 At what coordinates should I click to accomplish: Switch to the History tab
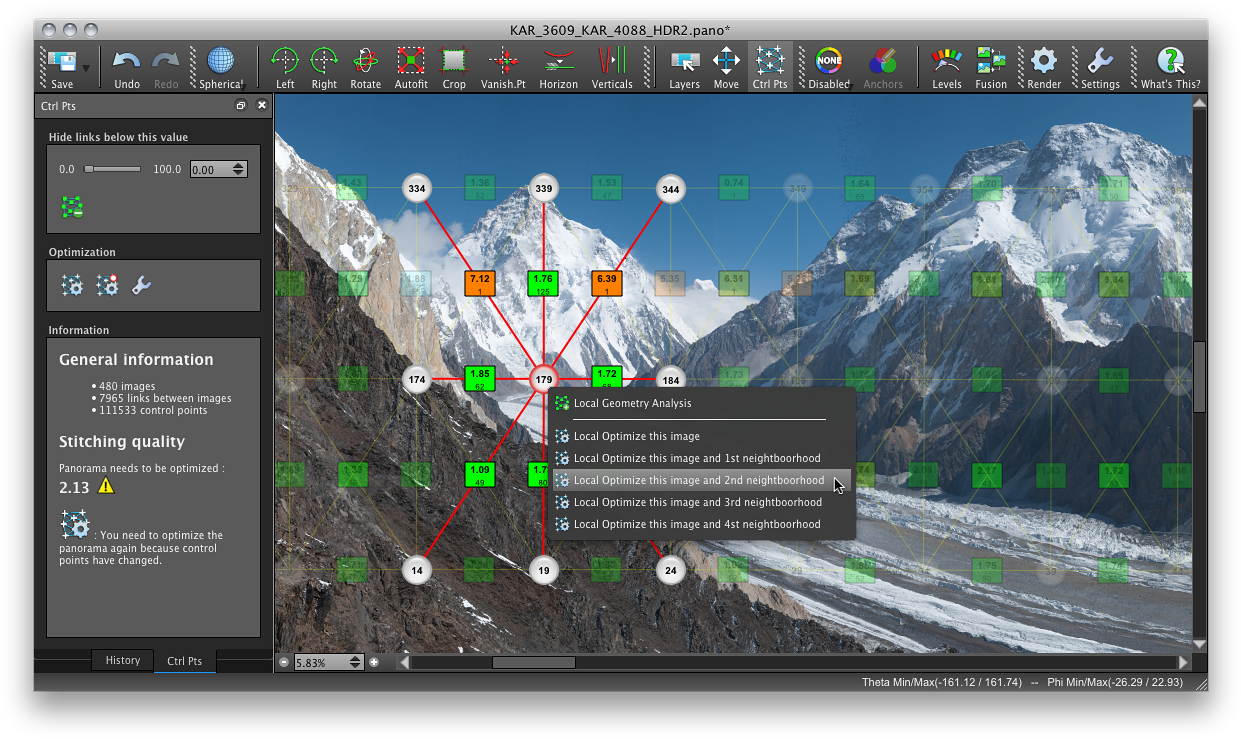[123, 660]
